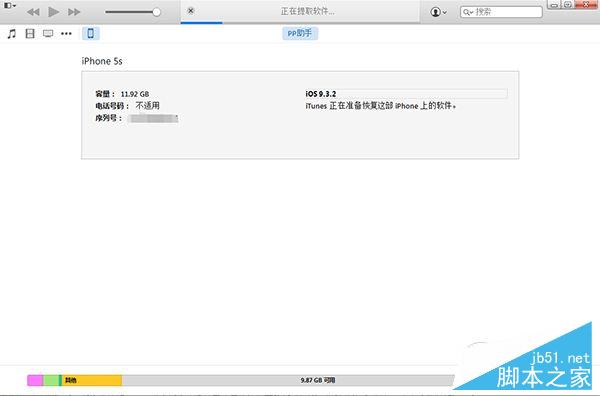Click the 序列号 serial number label
The height and width of the screenshot is (396, 600).
108,118
